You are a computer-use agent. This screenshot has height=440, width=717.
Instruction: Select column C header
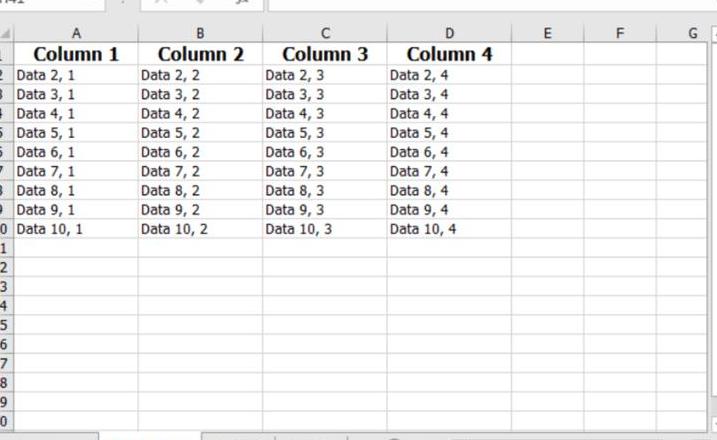pos(325,33)
